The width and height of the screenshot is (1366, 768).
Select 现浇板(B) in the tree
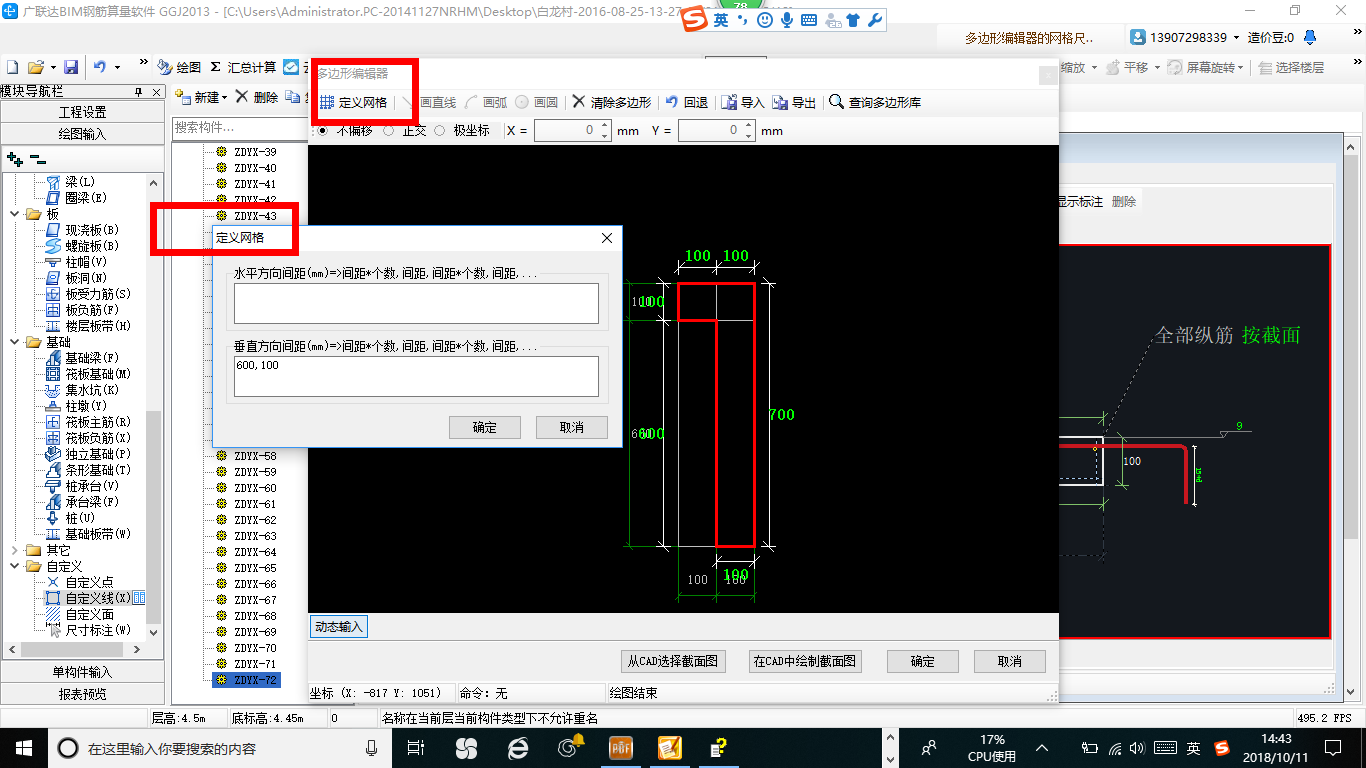[82, 230]
